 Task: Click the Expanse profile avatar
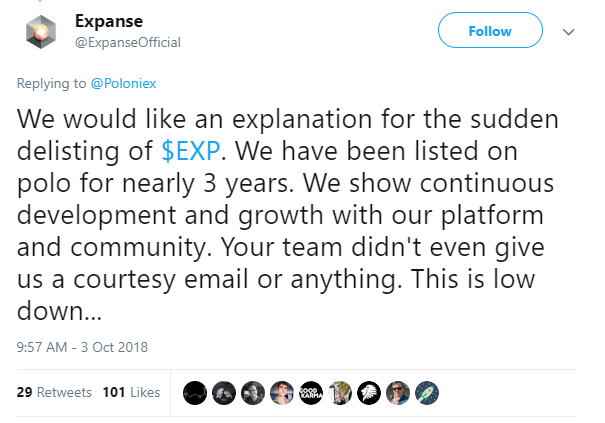(41, 32)
